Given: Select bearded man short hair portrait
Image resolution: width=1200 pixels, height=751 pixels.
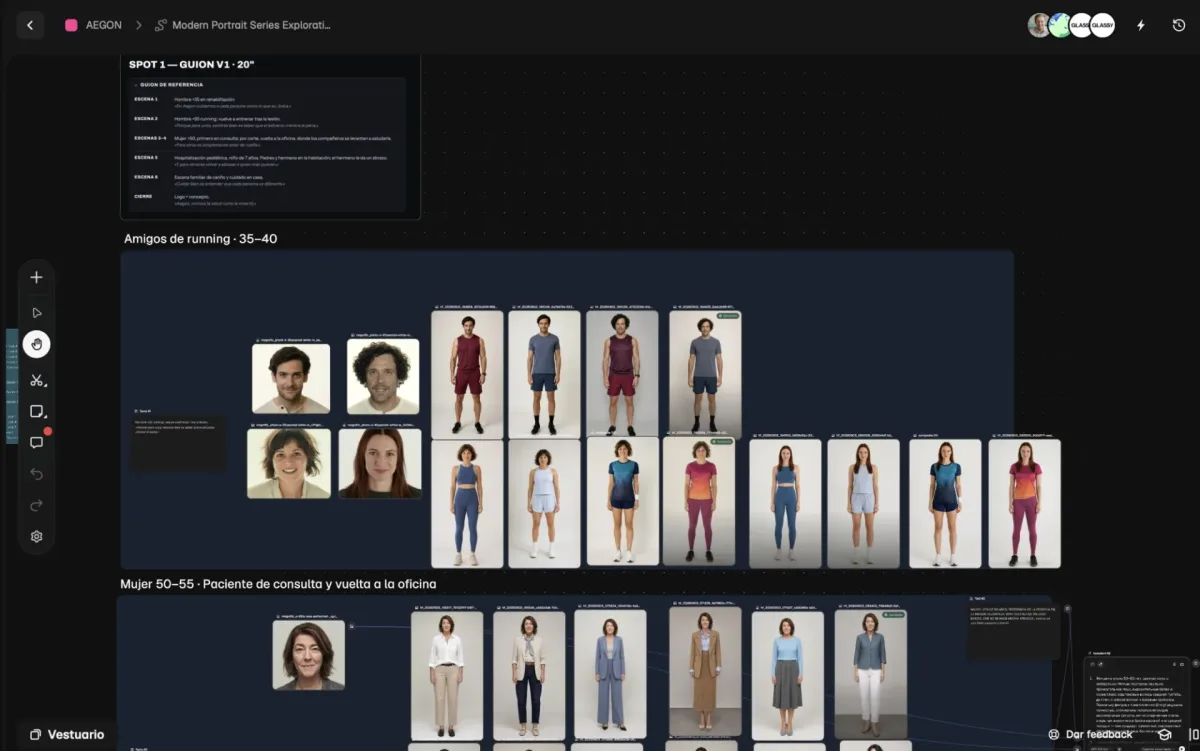Looking at the screenshot, I should click(x=291, y=378).
